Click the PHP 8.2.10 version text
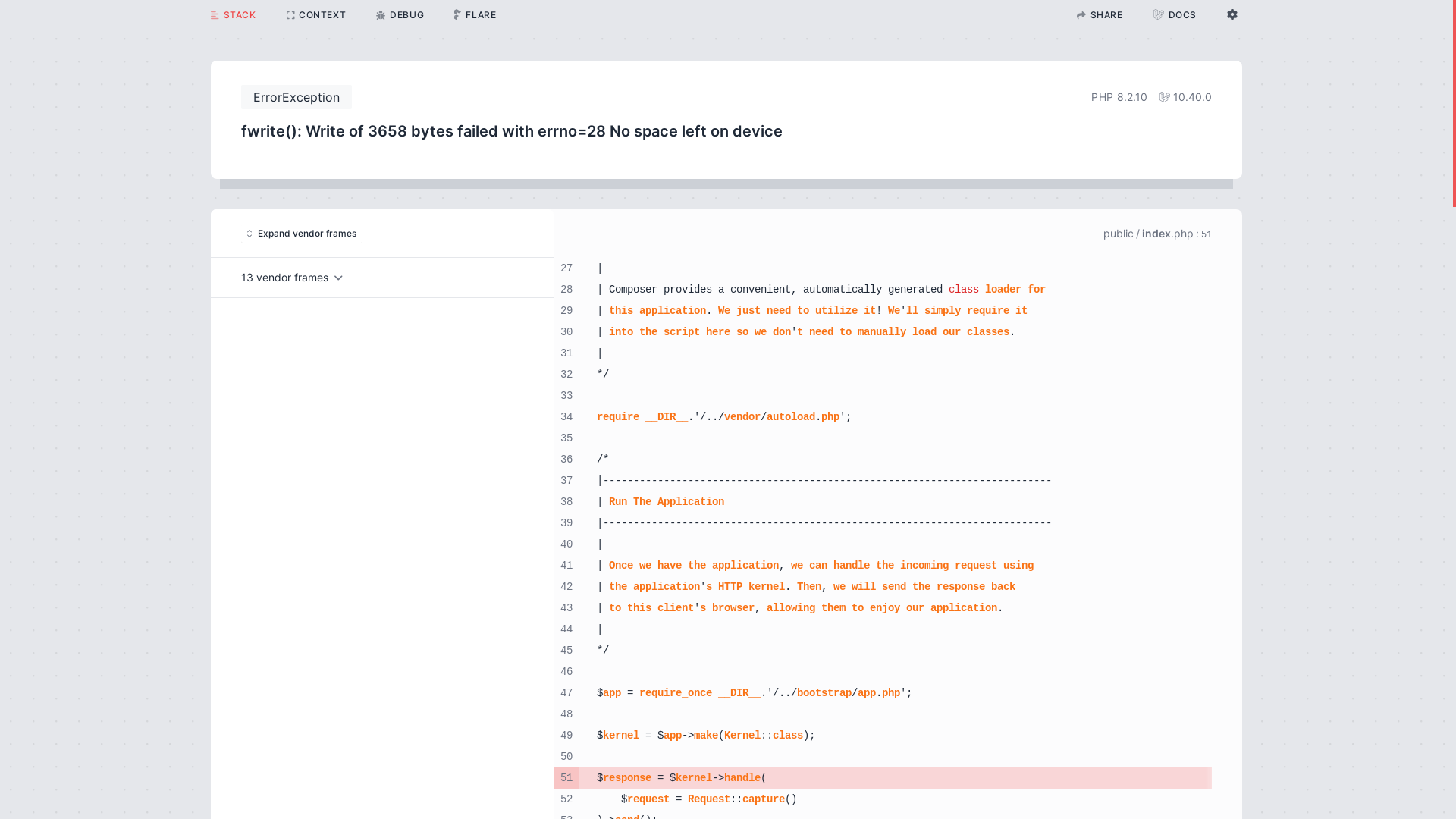Image resolution: width=1456 pixels, height=819 pixels. (x=1119, y=97)
